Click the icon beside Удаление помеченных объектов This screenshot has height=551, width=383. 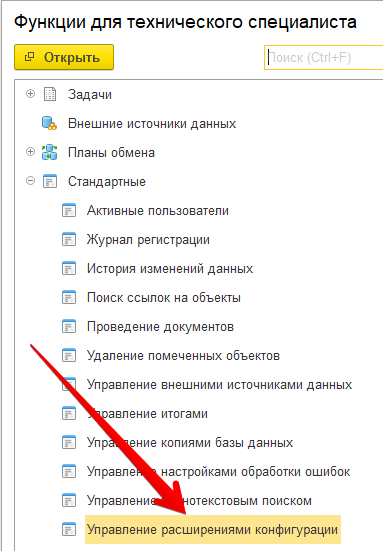[x=69, y=356]
